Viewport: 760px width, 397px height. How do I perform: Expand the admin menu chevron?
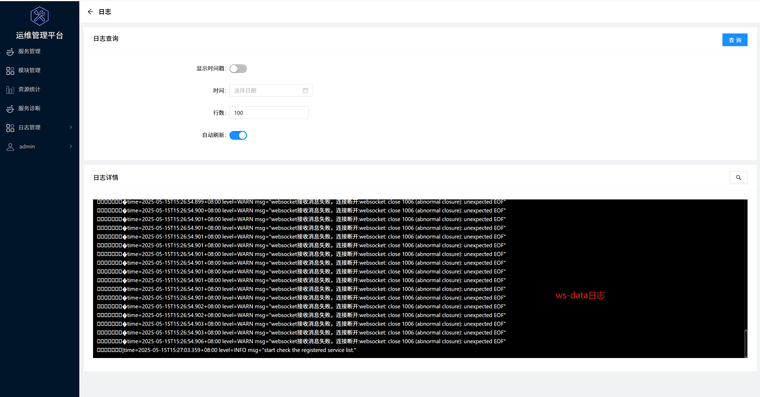coord(71,146)
